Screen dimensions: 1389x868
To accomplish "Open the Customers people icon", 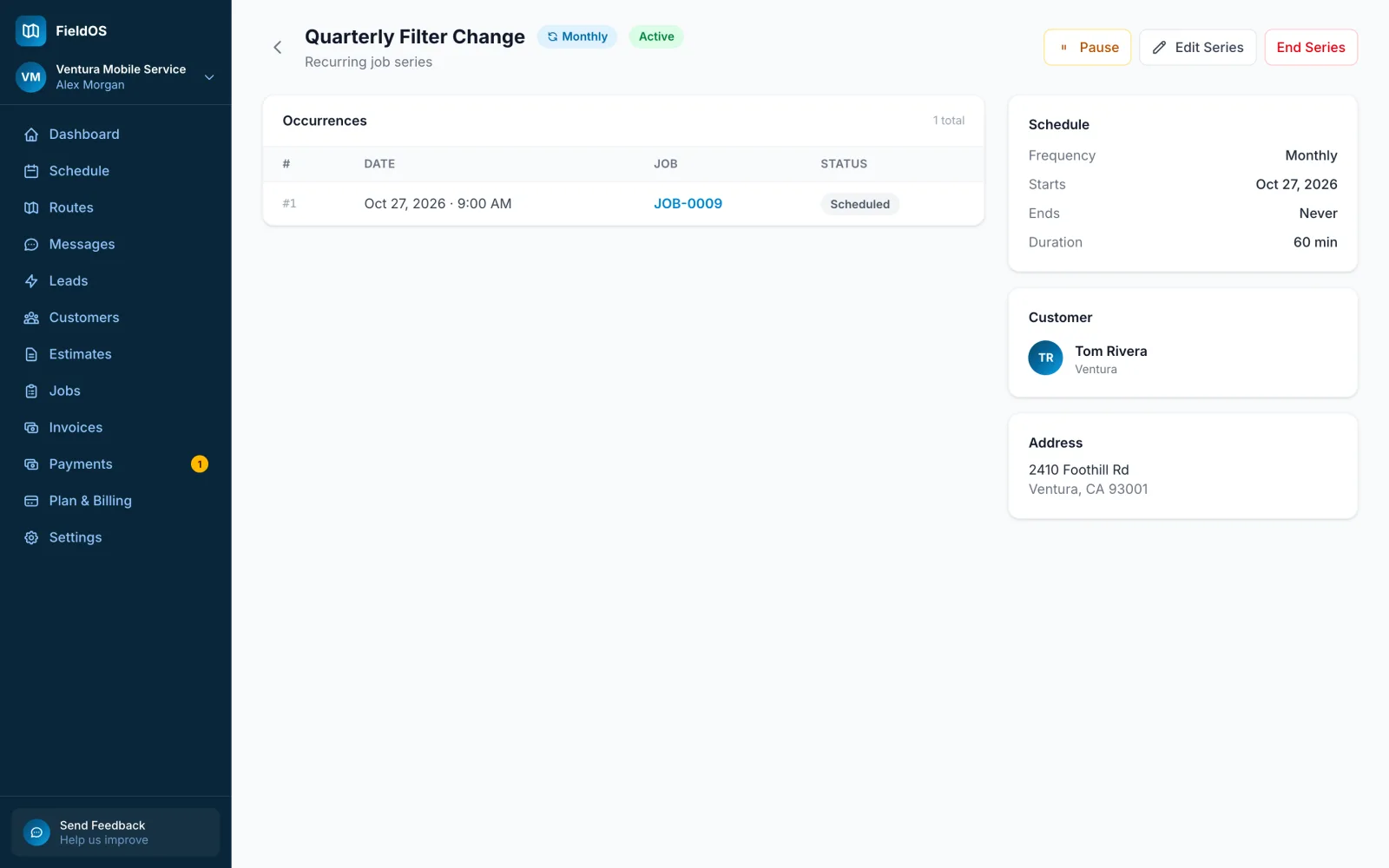I will point(31,318).
